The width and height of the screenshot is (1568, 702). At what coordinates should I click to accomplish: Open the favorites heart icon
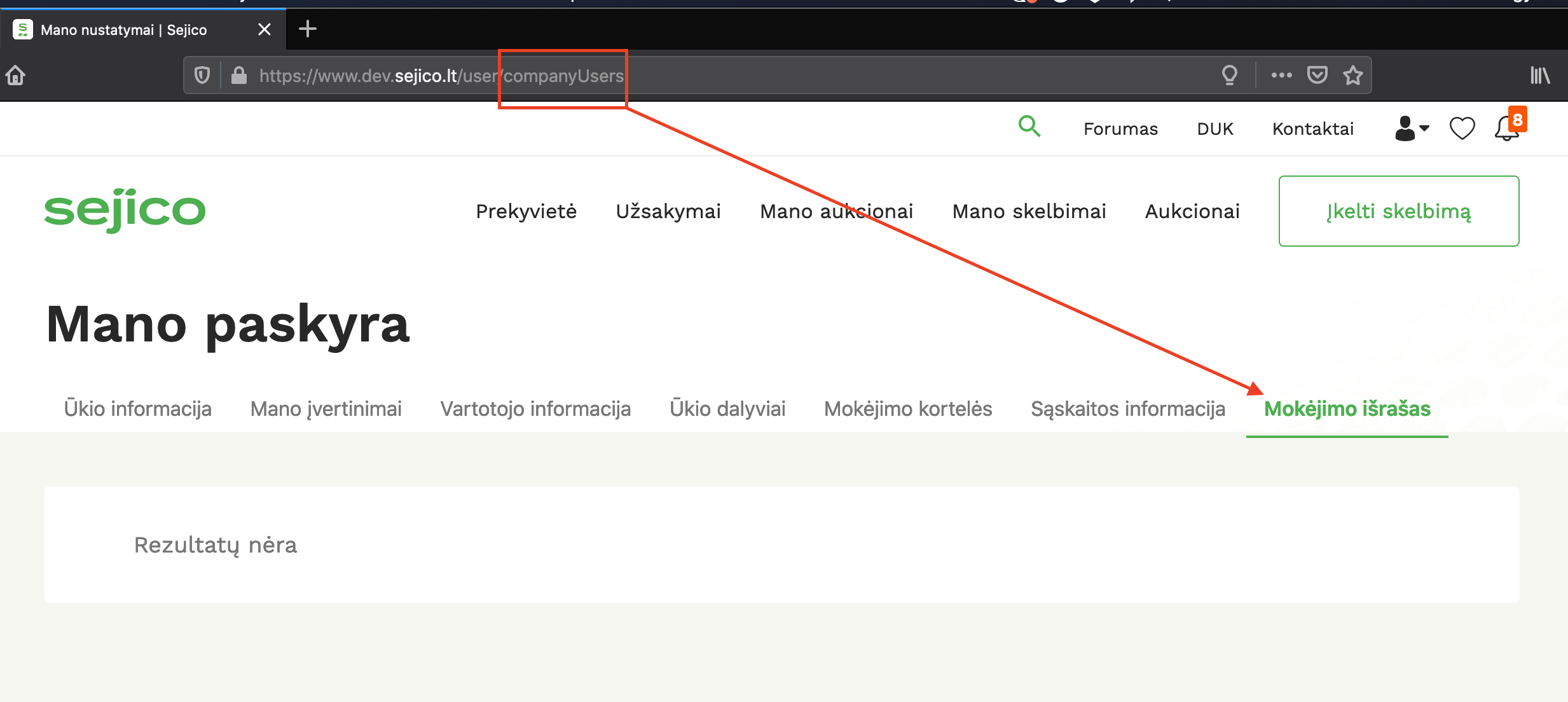[x=1462, y=128]
